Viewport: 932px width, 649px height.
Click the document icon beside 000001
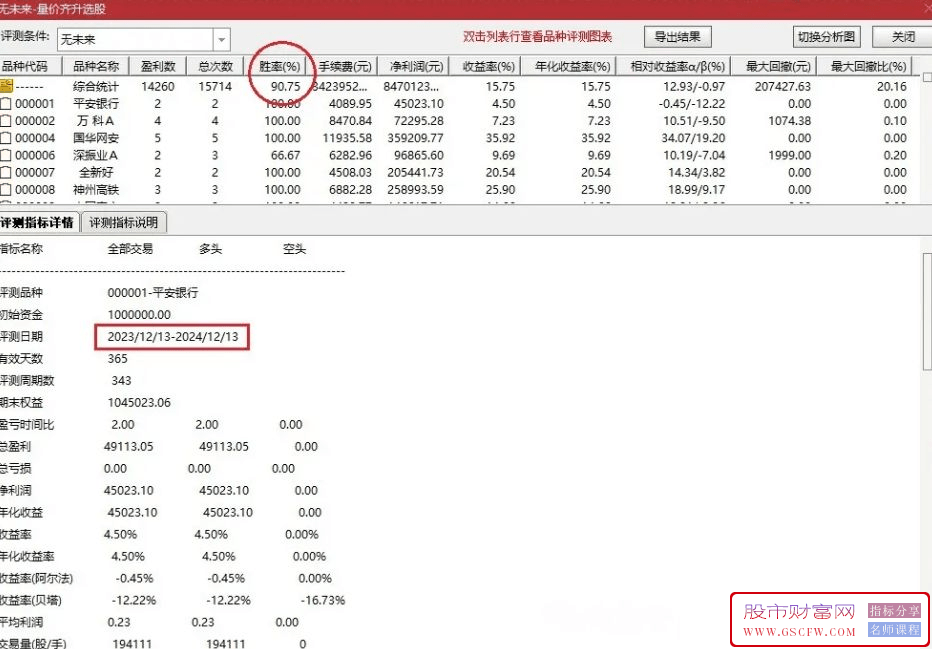click(6, 103)
